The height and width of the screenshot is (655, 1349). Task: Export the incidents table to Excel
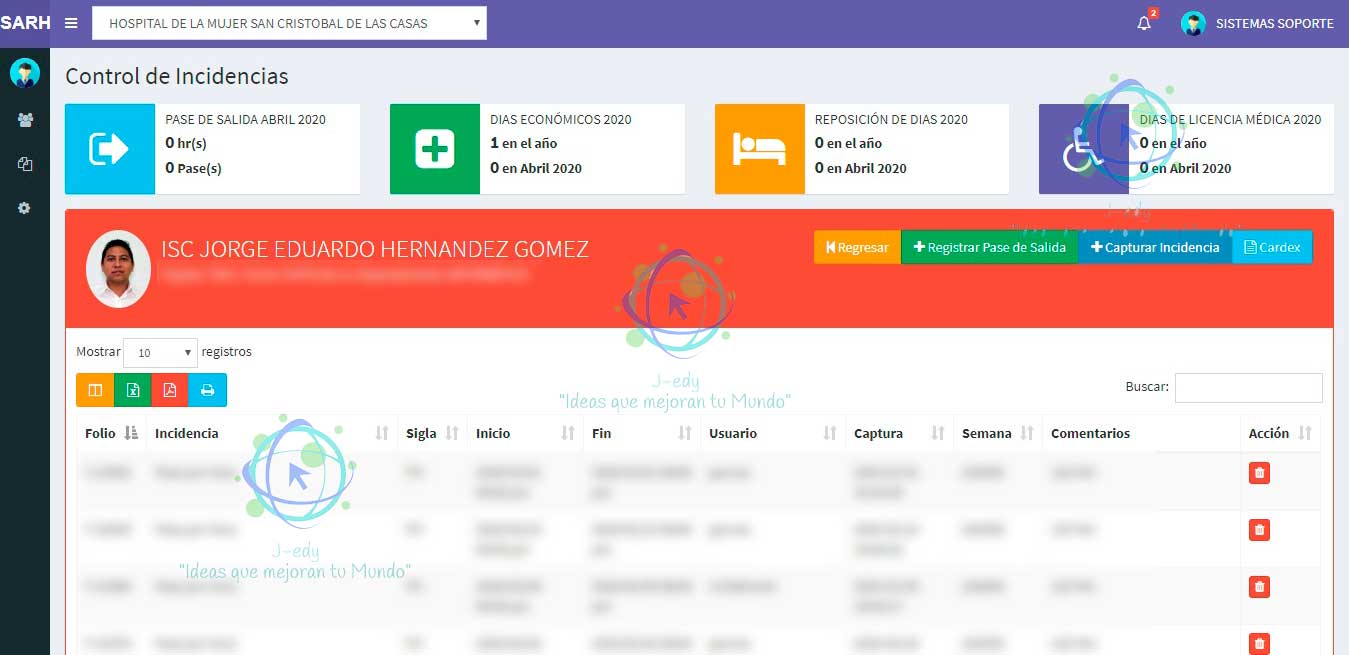[133, 390]
